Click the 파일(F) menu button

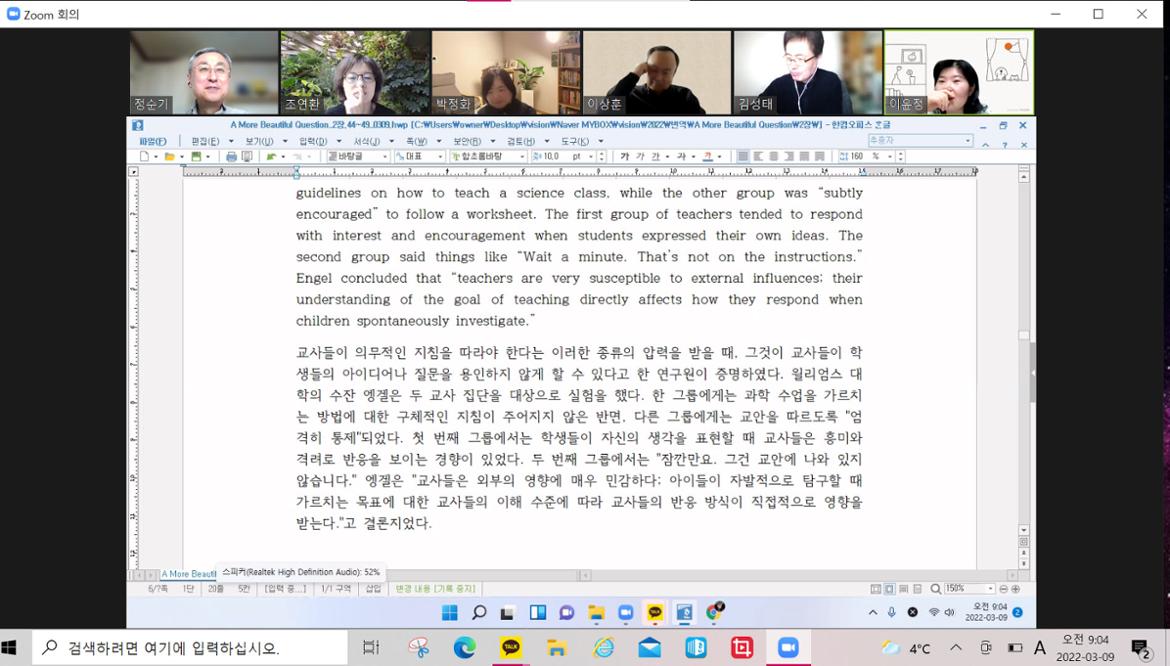pyautogui.click(x=152, y=141)
